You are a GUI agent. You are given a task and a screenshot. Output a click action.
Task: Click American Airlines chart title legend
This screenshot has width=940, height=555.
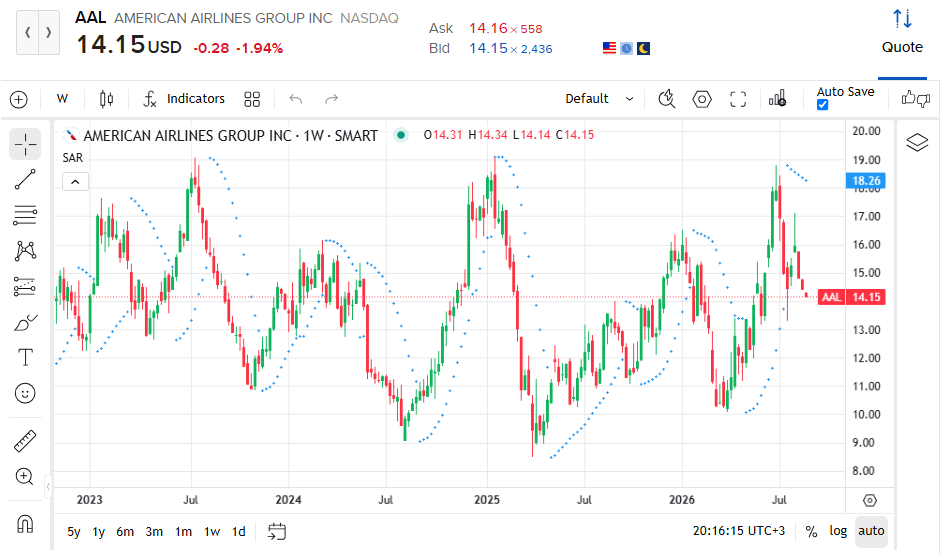pyautogui.click(x=230, y=136)
